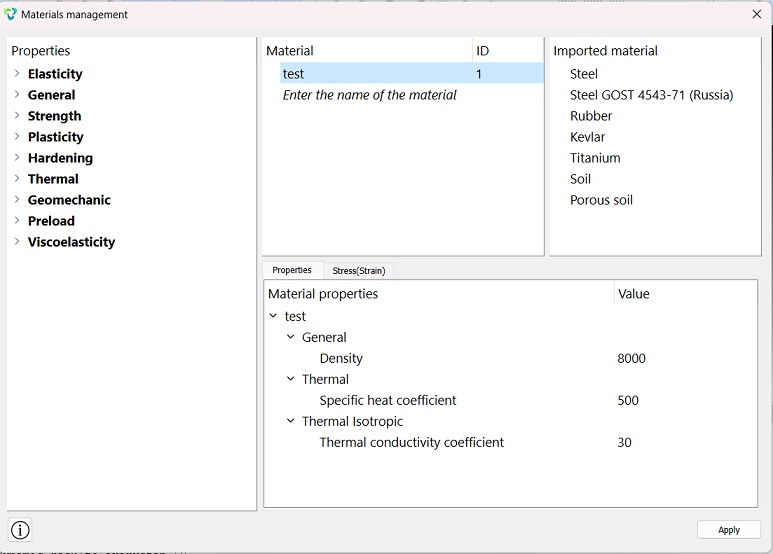Close the Materials management dialog
The width and height of the screenshot is (773, 554).
[757, 14]
